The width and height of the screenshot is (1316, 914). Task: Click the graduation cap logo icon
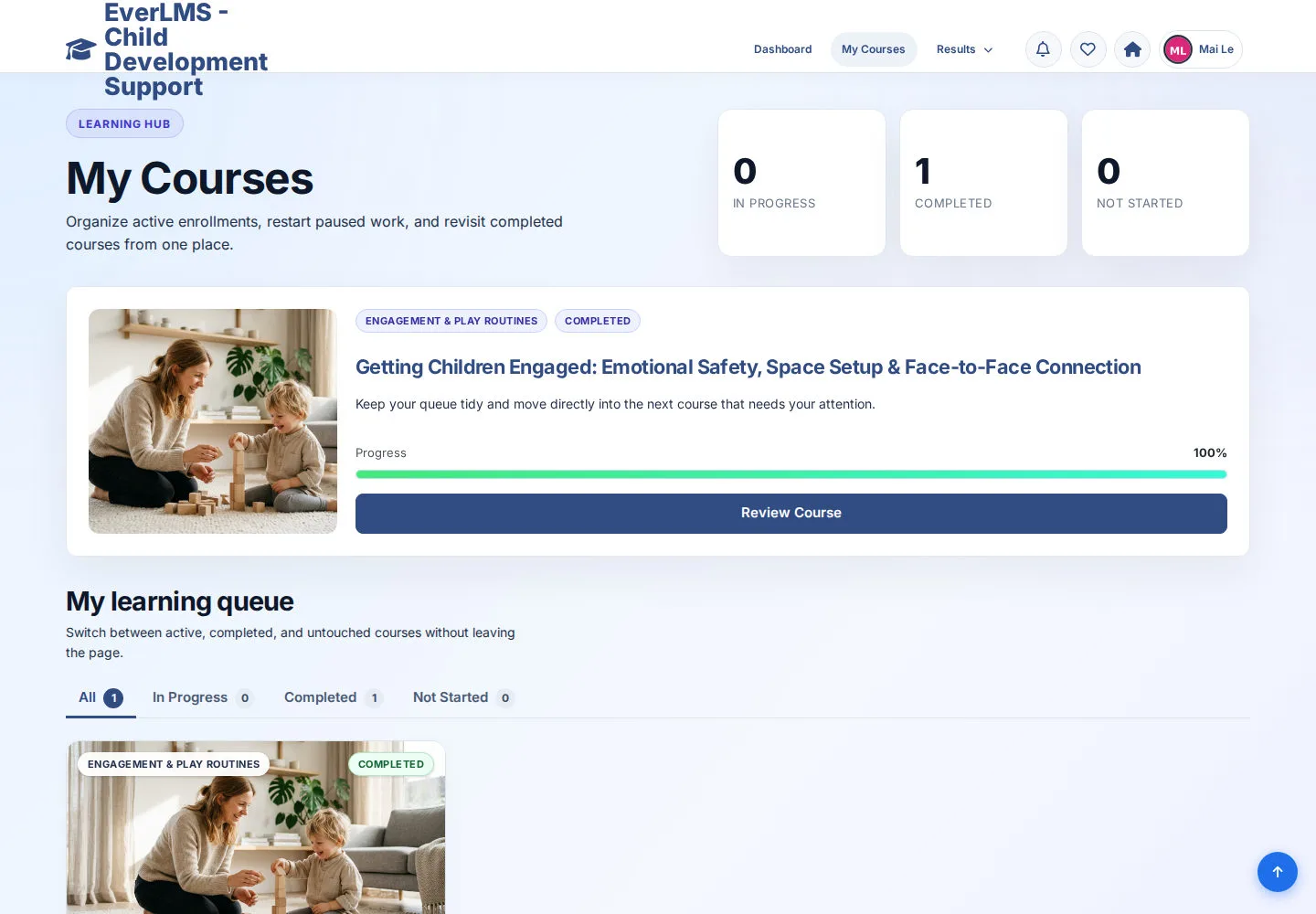[x=80, y=49]
